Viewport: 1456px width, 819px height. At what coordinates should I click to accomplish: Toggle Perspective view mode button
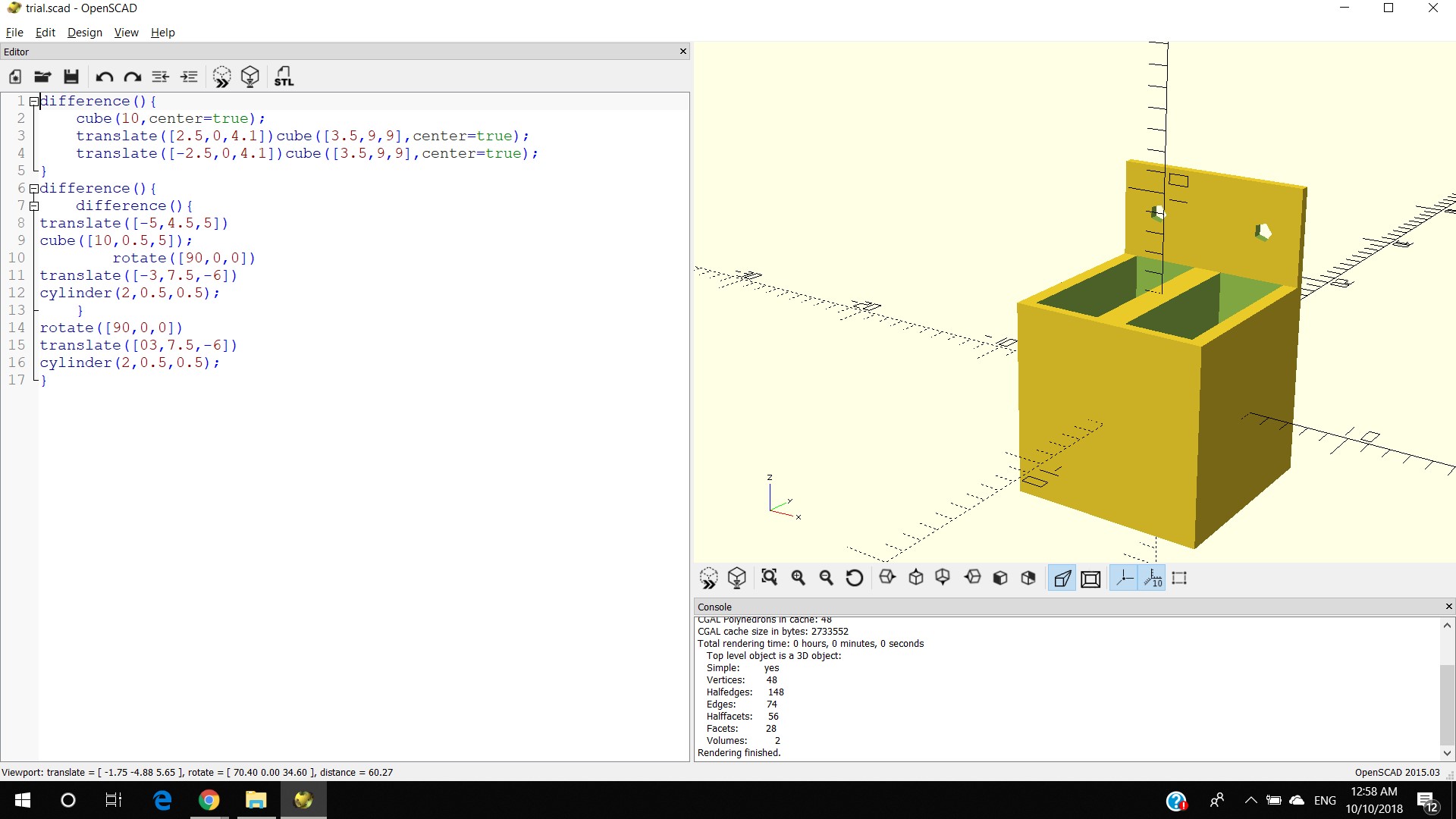coord(1062,579)
